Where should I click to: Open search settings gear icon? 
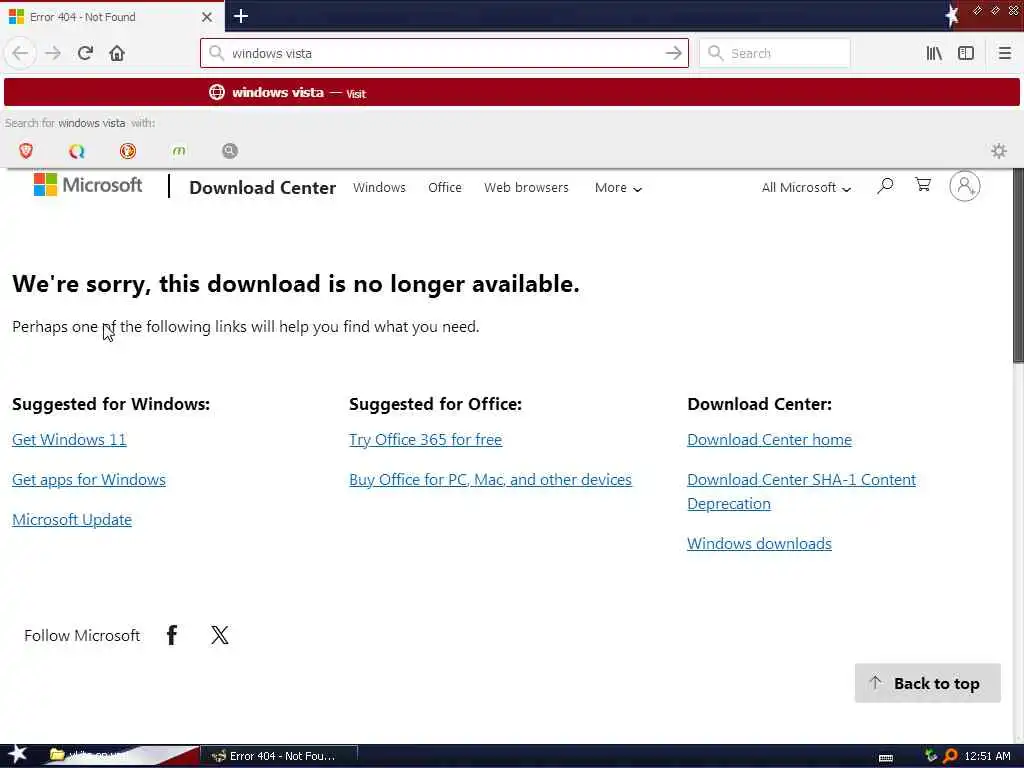(x=999, y=151)
